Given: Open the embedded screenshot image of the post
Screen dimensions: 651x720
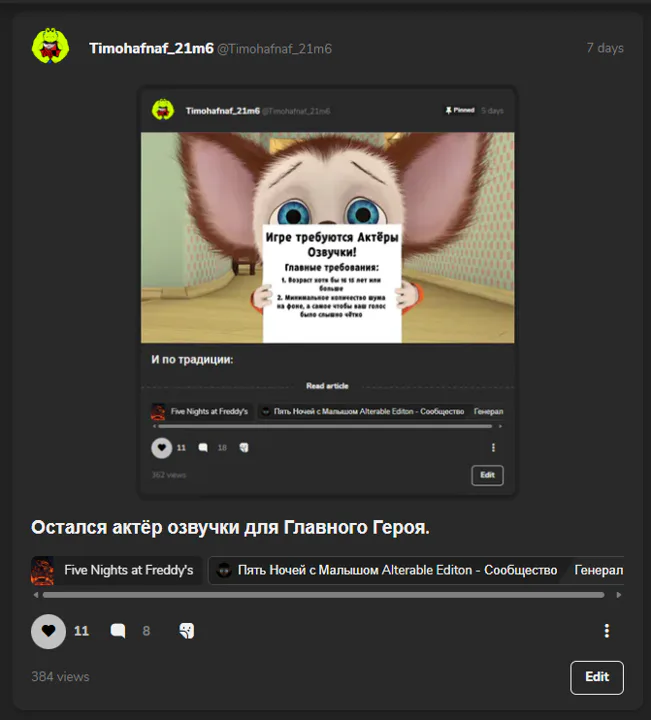Looking at the screenshot, I should [x=327, y=290].
